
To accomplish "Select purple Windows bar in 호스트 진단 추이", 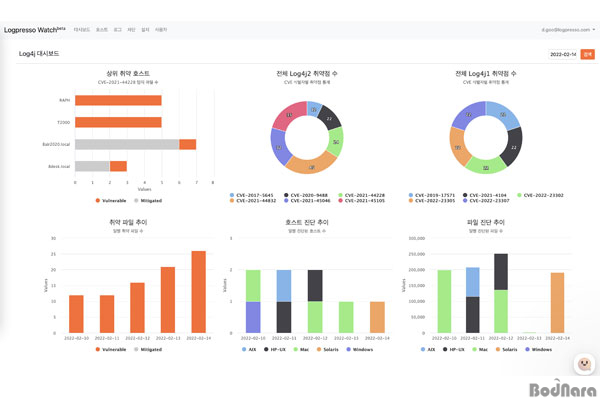I will [x=253, y=317].
